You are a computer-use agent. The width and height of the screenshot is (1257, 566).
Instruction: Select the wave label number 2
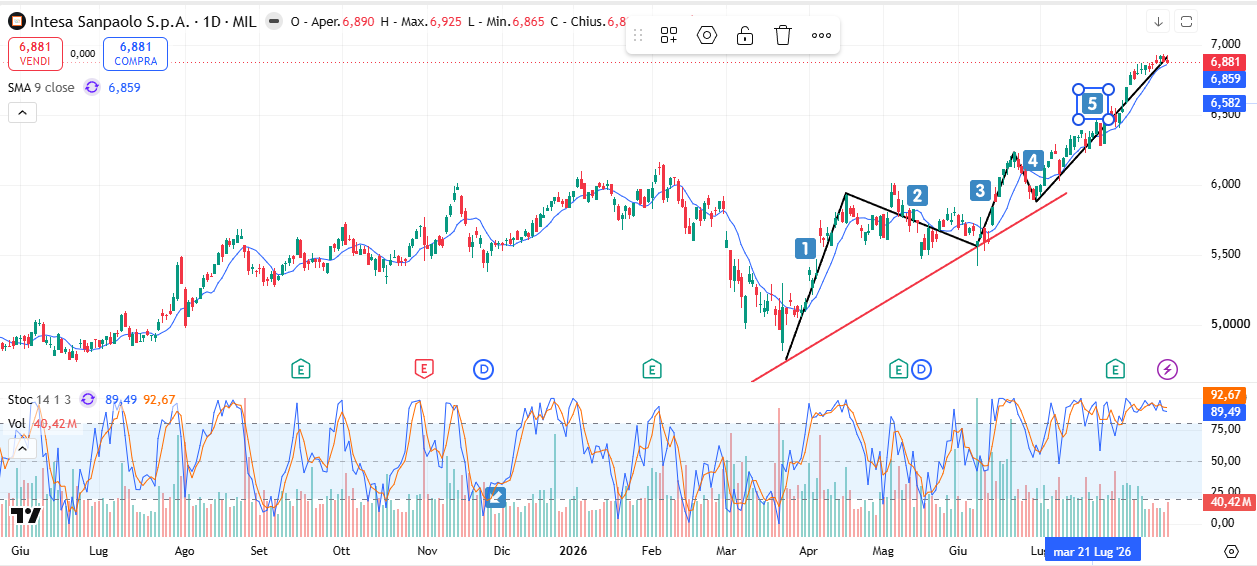click(917, 196)
